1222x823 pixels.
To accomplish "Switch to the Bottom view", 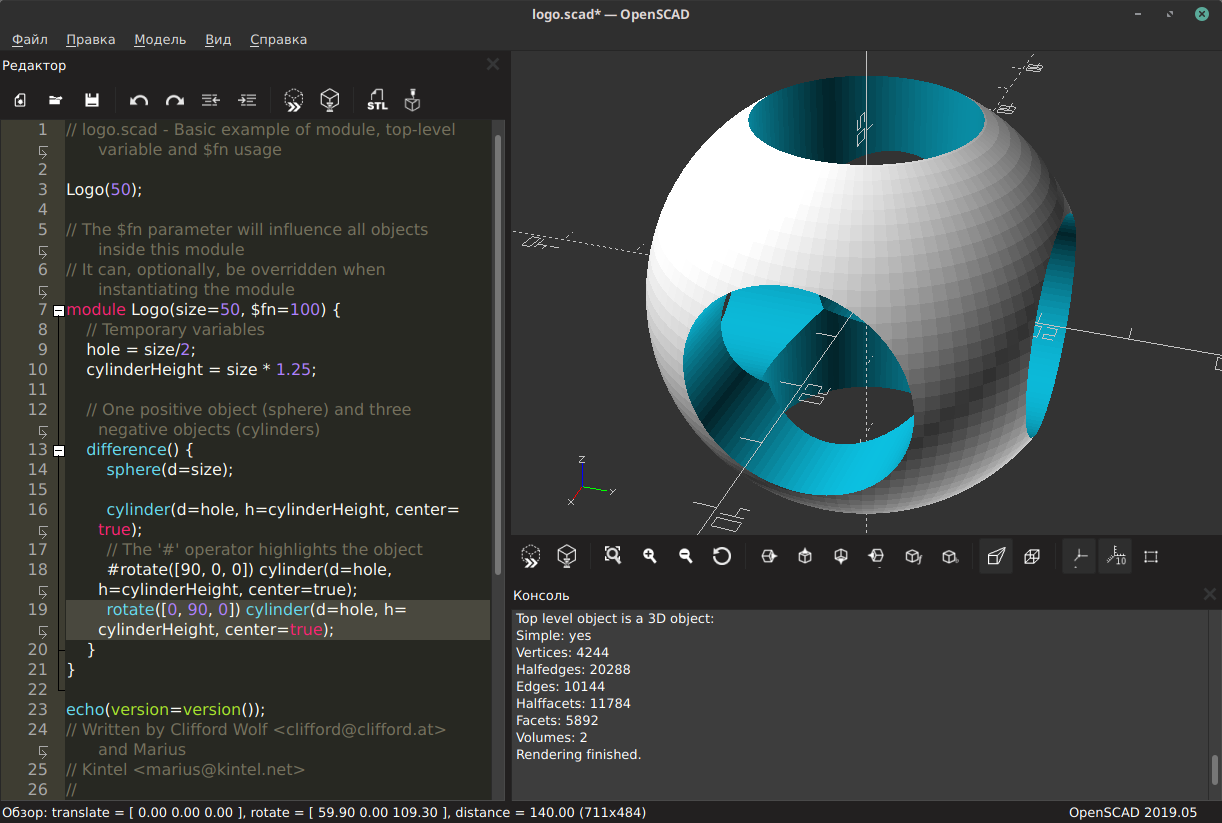I will [x=841, y=556].
